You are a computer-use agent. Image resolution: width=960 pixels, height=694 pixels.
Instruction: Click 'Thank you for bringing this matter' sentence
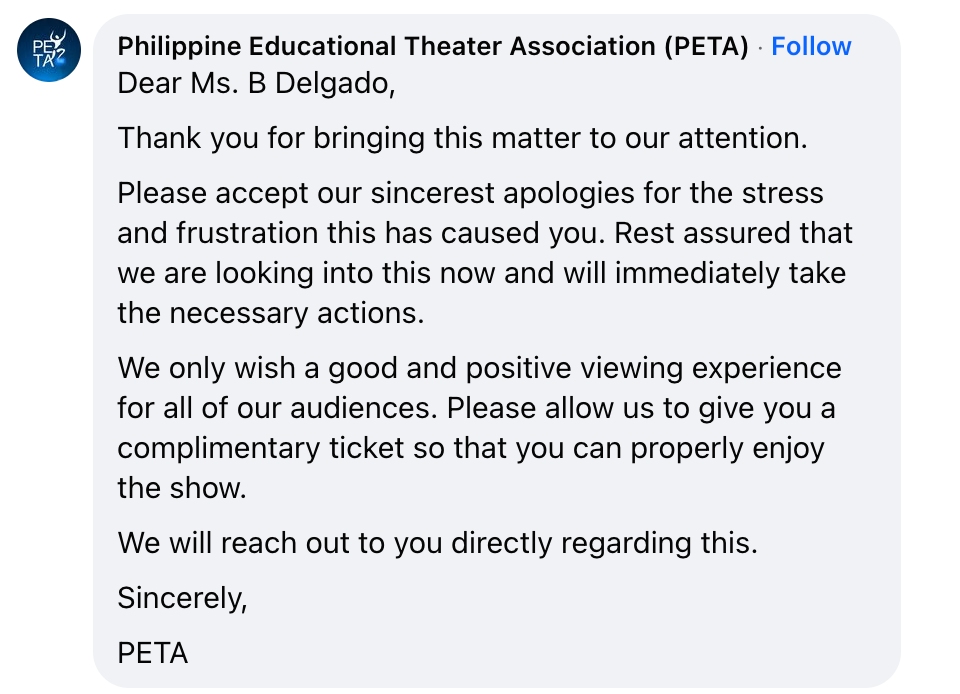(462, 138)
